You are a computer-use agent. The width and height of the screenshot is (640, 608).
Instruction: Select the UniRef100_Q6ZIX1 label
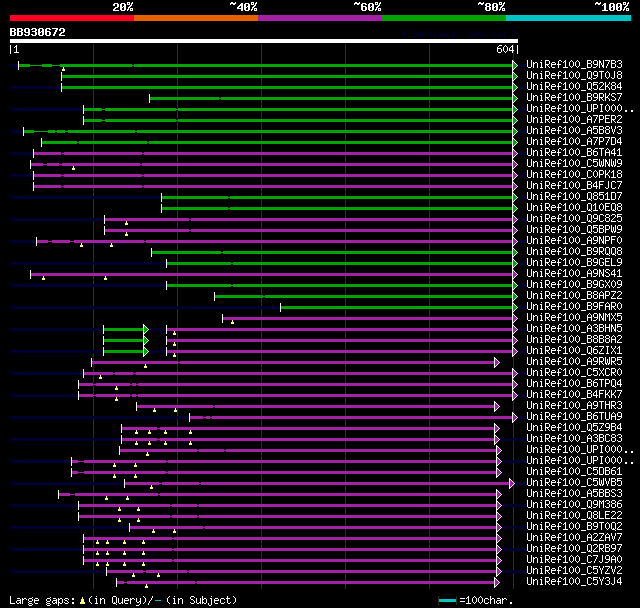574,351
